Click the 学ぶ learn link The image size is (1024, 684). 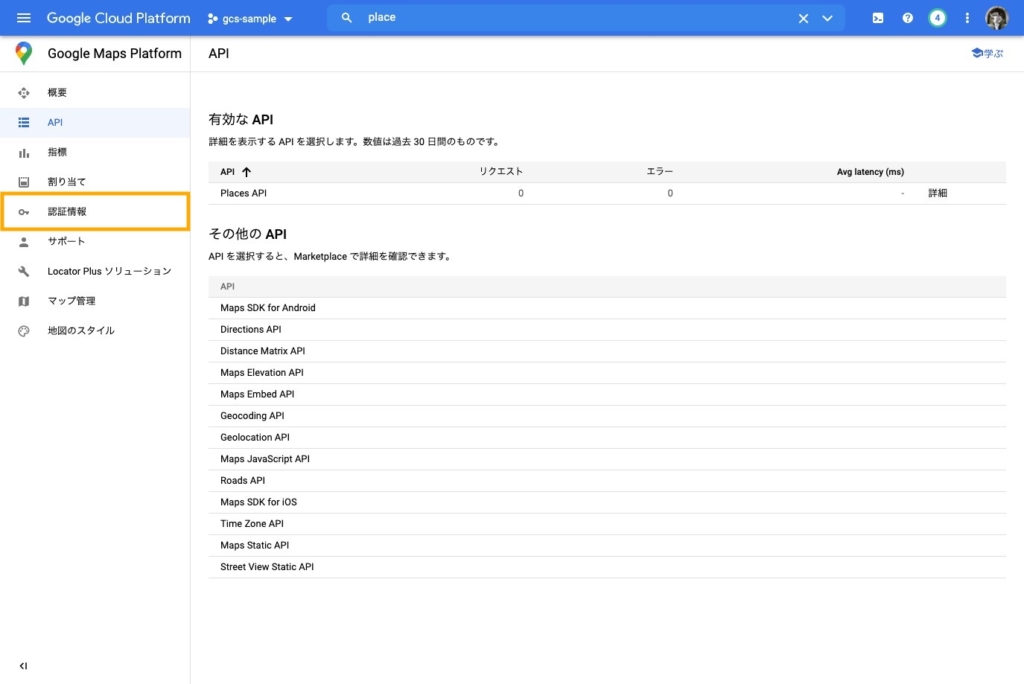[987, 54]
